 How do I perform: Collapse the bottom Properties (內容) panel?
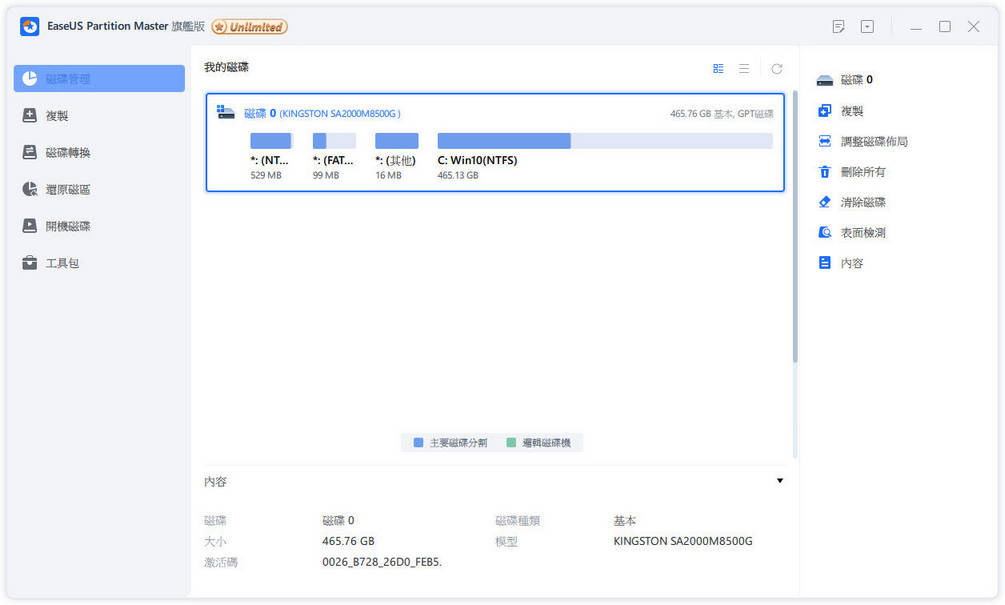(x=779, y=481)
